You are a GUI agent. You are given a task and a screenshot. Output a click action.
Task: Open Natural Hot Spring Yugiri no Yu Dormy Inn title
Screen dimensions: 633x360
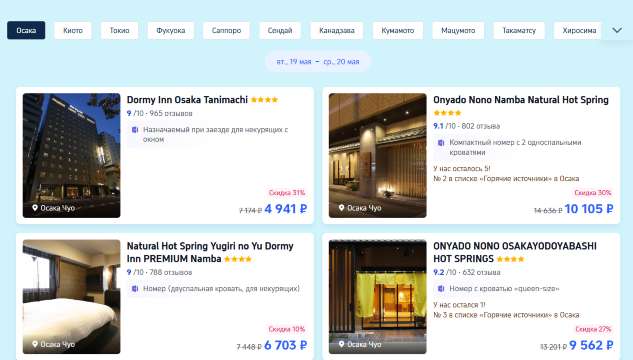coord(210,252)
